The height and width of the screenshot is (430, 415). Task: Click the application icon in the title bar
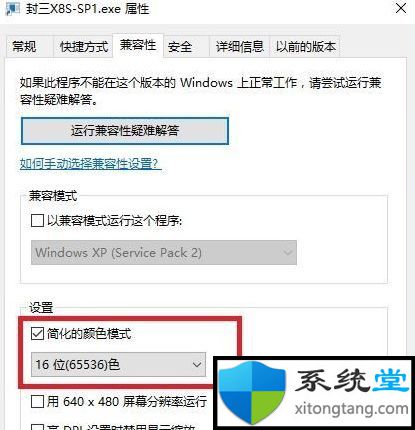(x=13, y=8)
